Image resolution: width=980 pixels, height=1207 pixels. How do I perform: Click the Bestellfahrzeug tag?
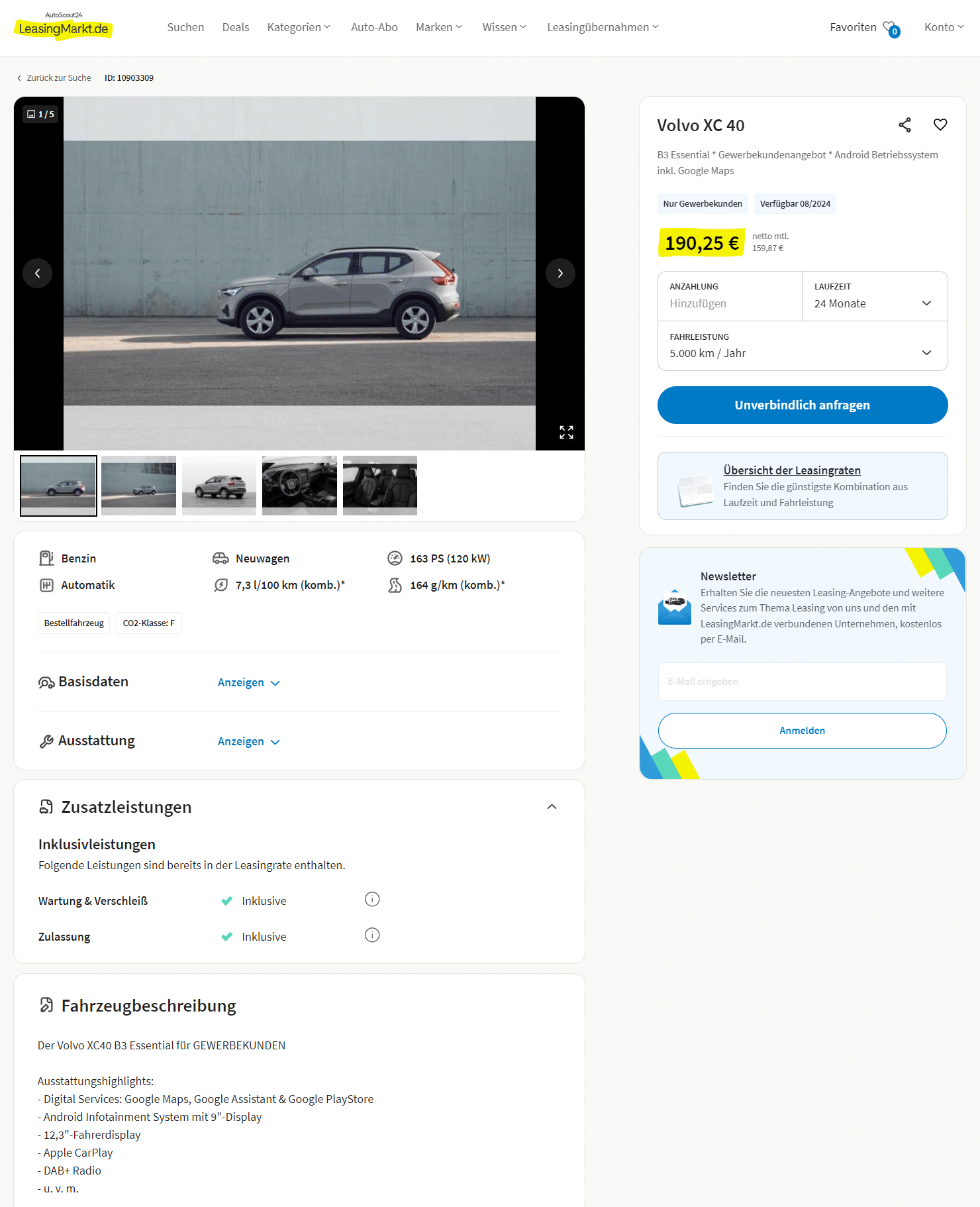pos(74,623)
